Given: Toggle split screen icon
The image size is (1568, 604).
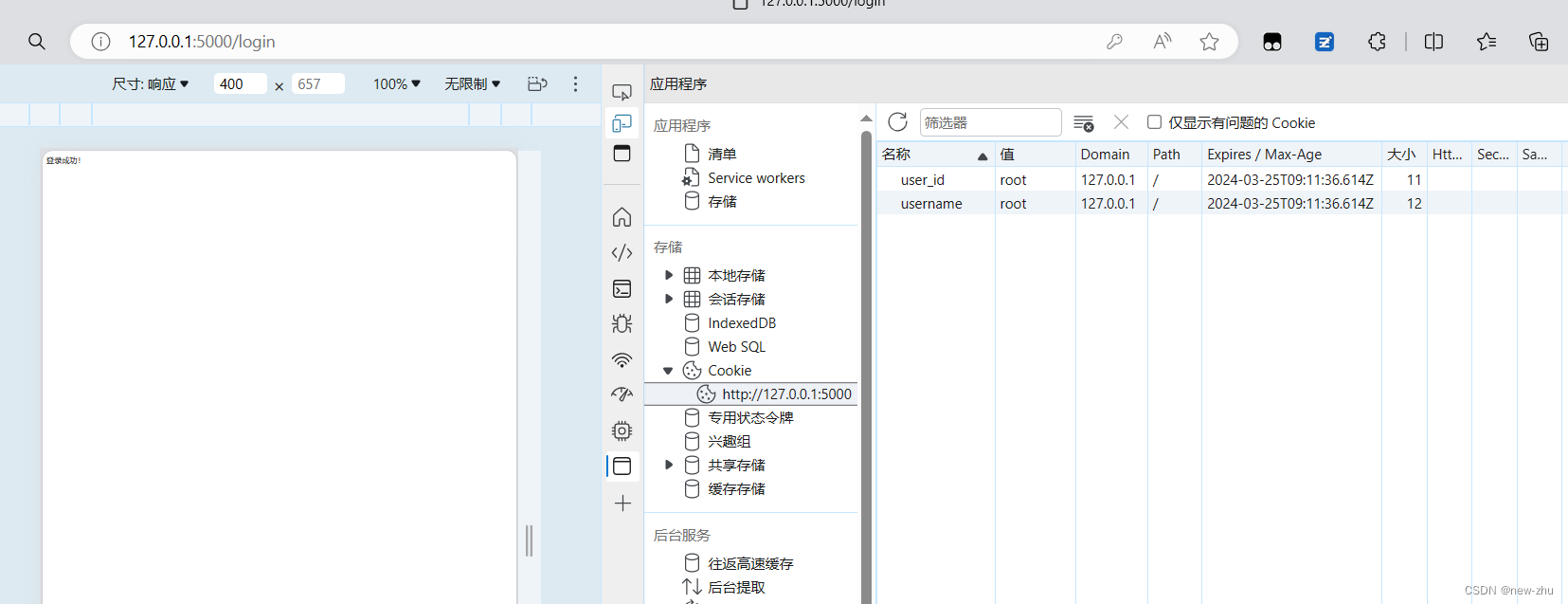Looking at the screenshot, I should (1433, 42).
